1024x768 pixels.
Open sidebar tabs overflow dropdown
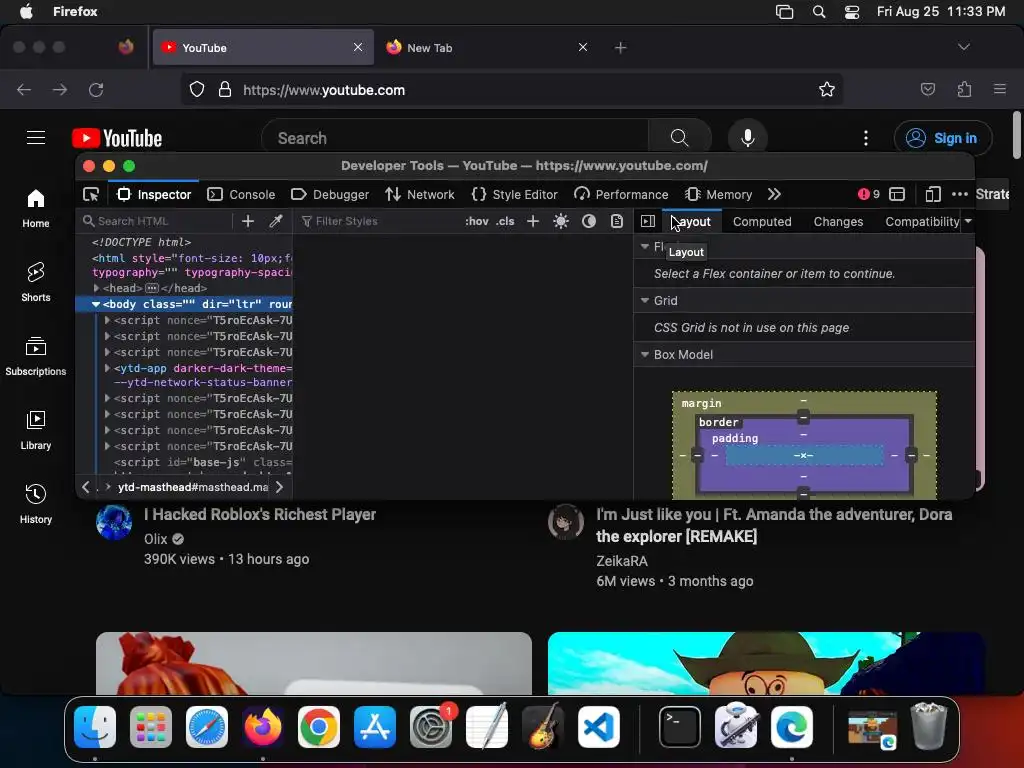968,221
